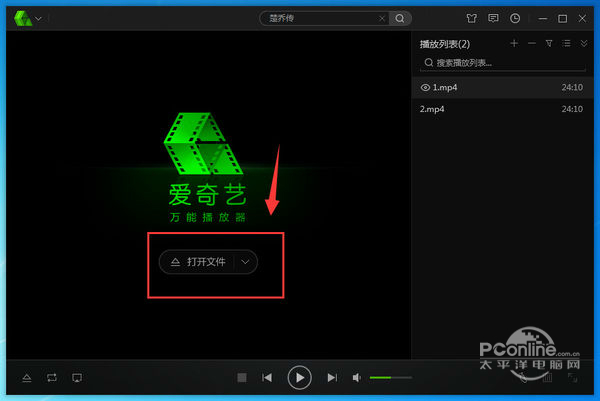
Task: Focus the search box containing 楚乔传
Action: (x=324, y=18)
